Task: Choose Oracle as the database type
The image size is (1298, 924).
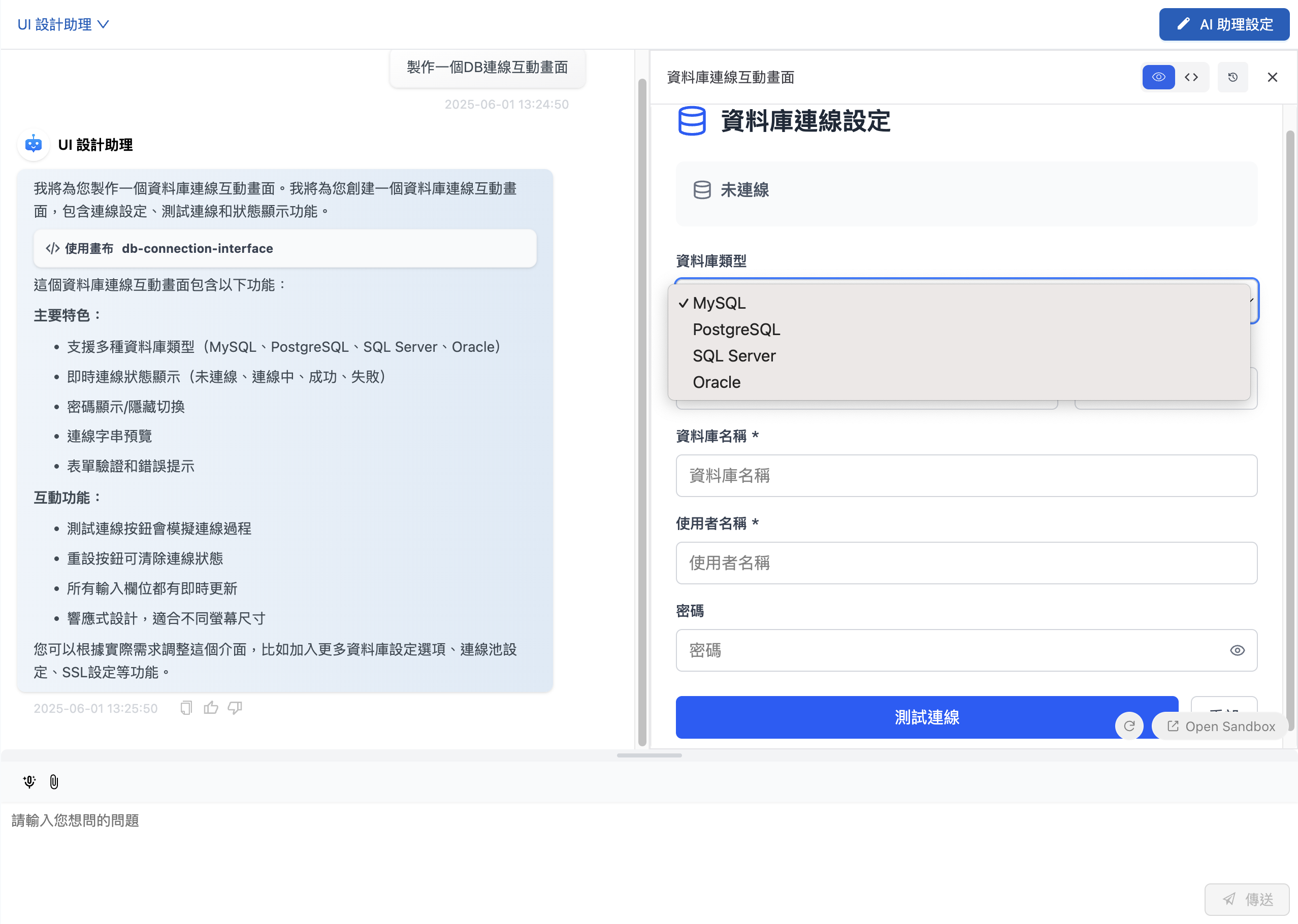Action: pos(716,382)
